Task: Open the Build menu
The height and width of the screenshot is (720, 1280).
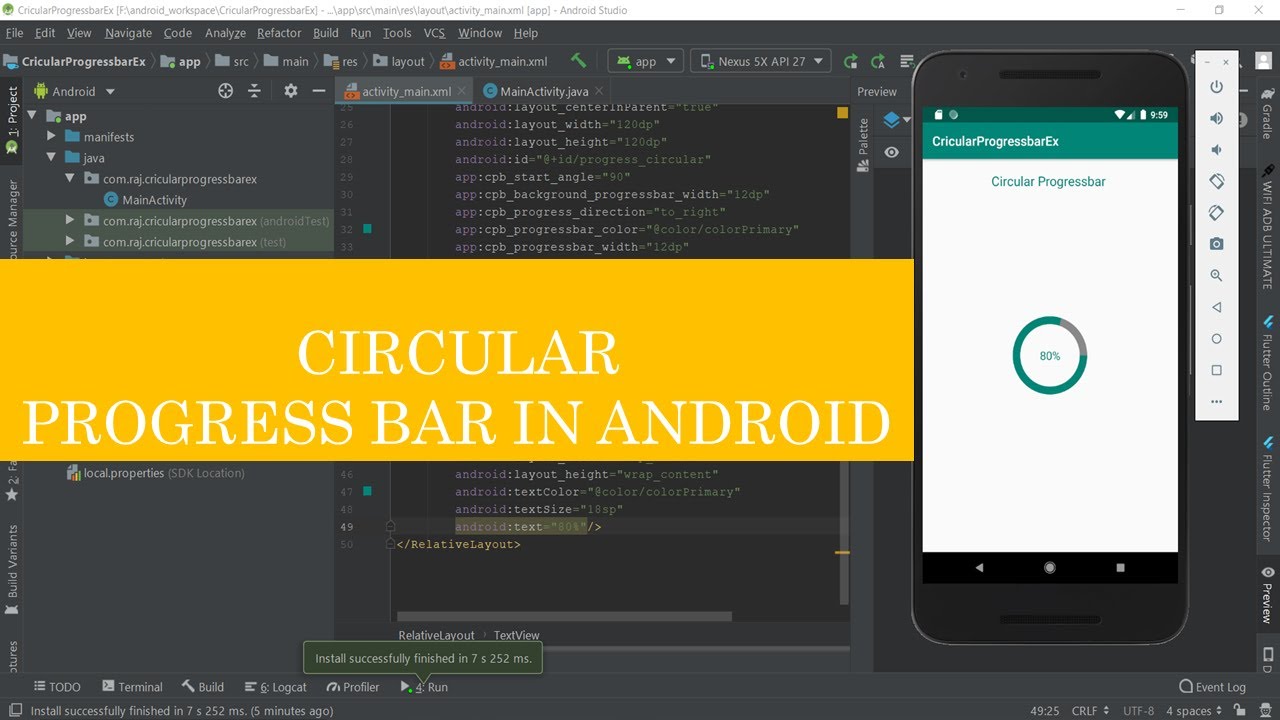Action: pyautogui.click(x=326, y=33)
